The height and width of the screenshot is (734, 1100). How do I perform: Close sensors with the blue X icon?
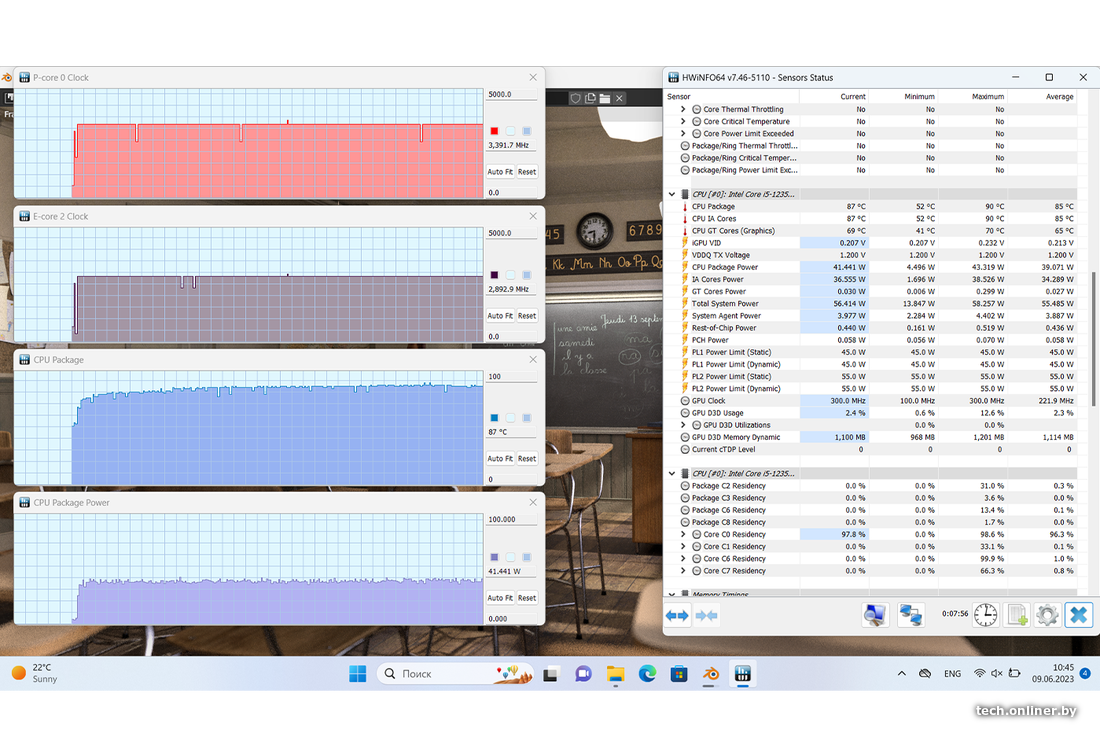pyautogui.click(x=1079, y=615)
